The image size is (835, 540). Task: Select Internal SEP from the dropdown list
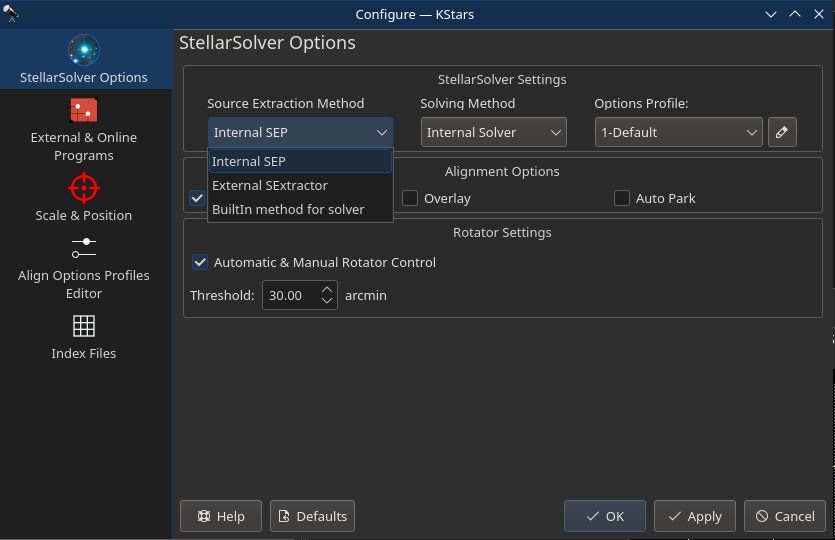(300, 161)
